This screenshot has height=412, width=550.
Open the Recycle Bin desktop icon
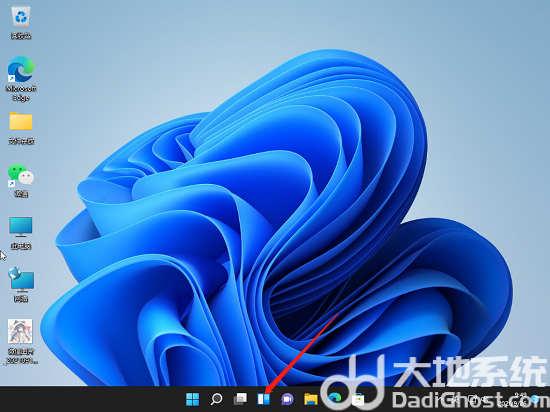click(21, 18)
